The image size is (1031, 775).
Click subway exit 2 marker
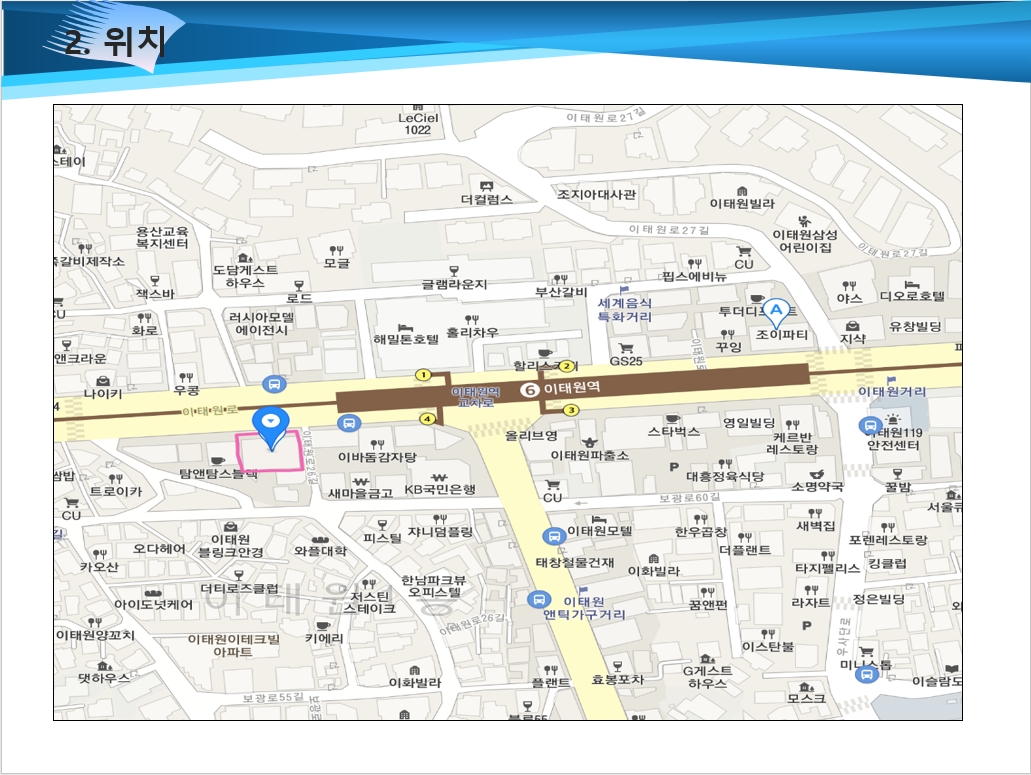(x=565, y=367)
